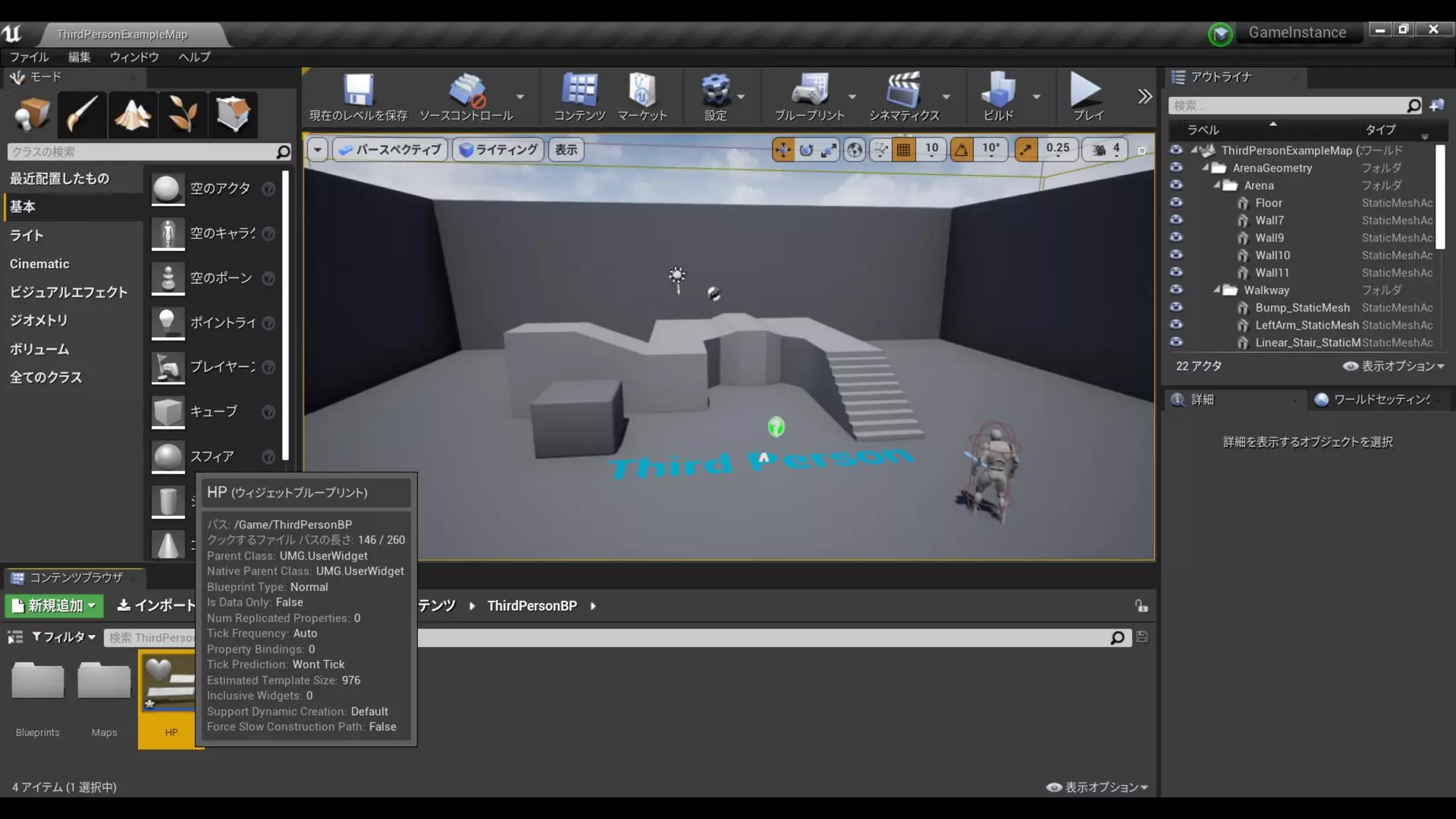Viewport: 1456px width, 819px height.
Task: Click the class search input field
Action: click(x=142, y=151)
